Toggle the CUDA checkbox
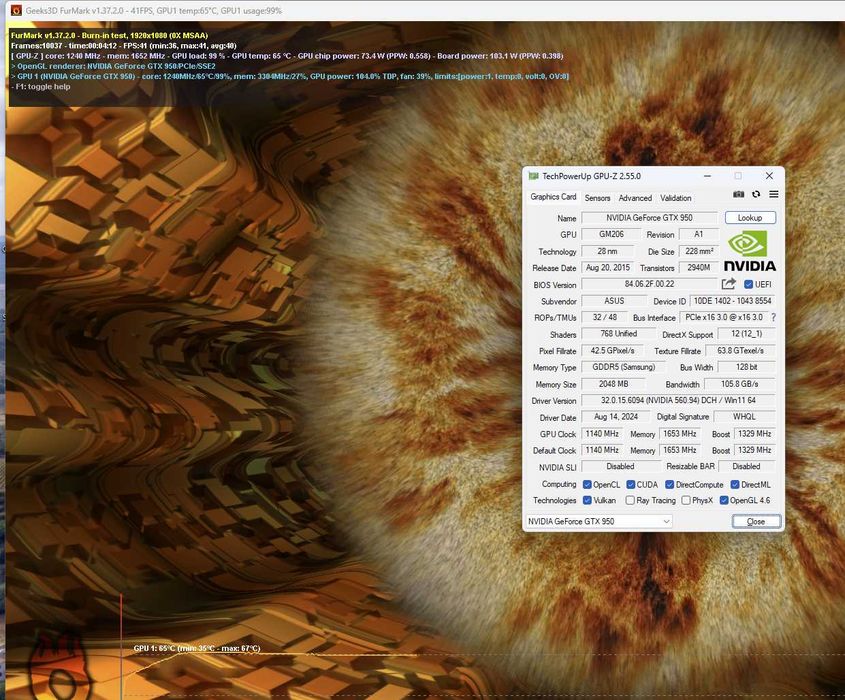845x700 pixels. coord(631,484)
